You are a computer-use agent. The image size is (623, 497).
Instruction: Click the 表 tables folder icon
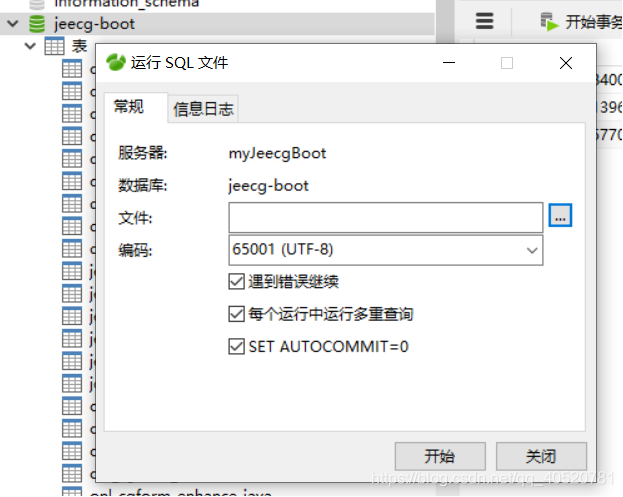click(54, 46)
